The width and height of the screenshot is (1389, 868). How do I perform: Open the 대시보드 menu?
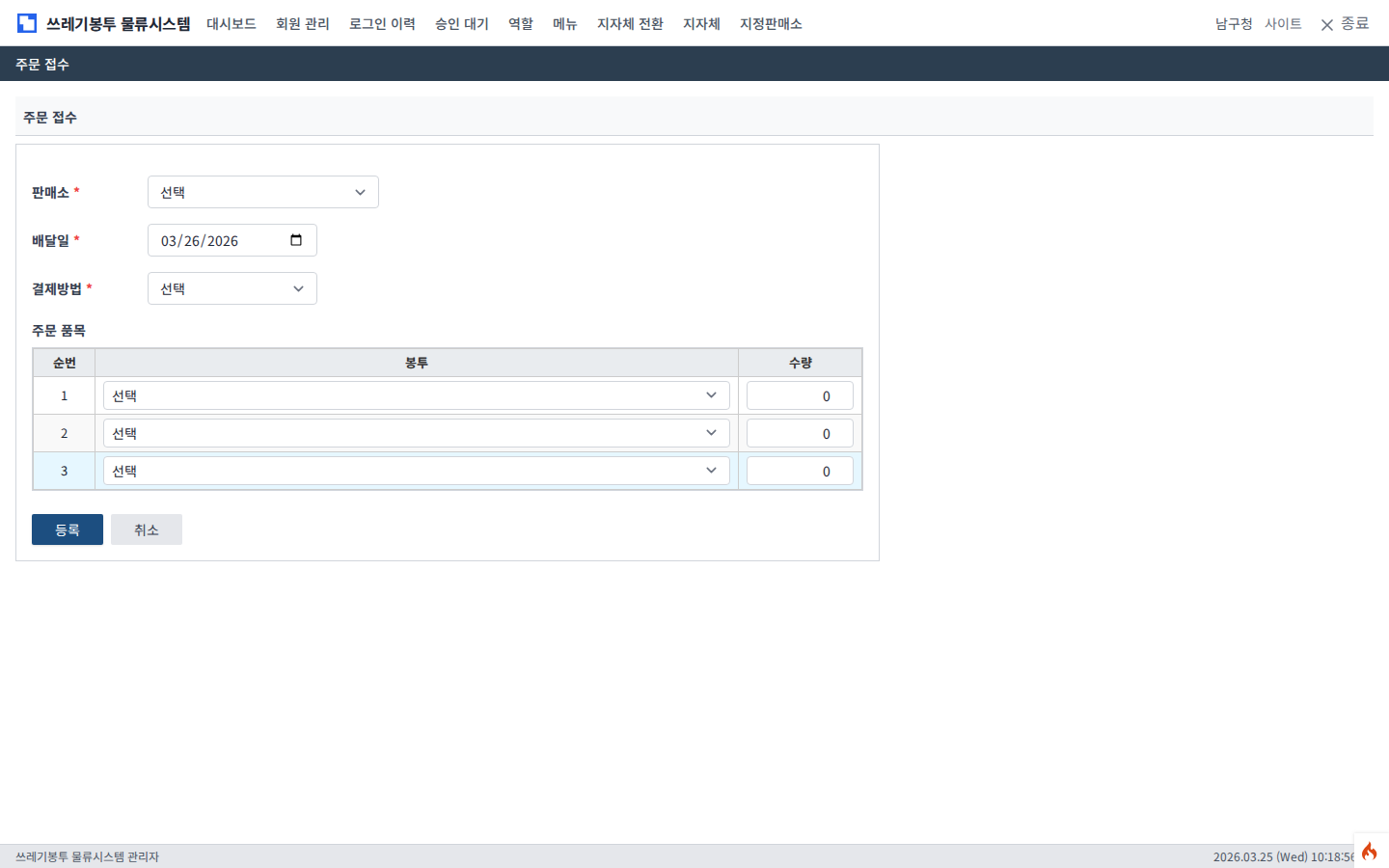point(231,23)
